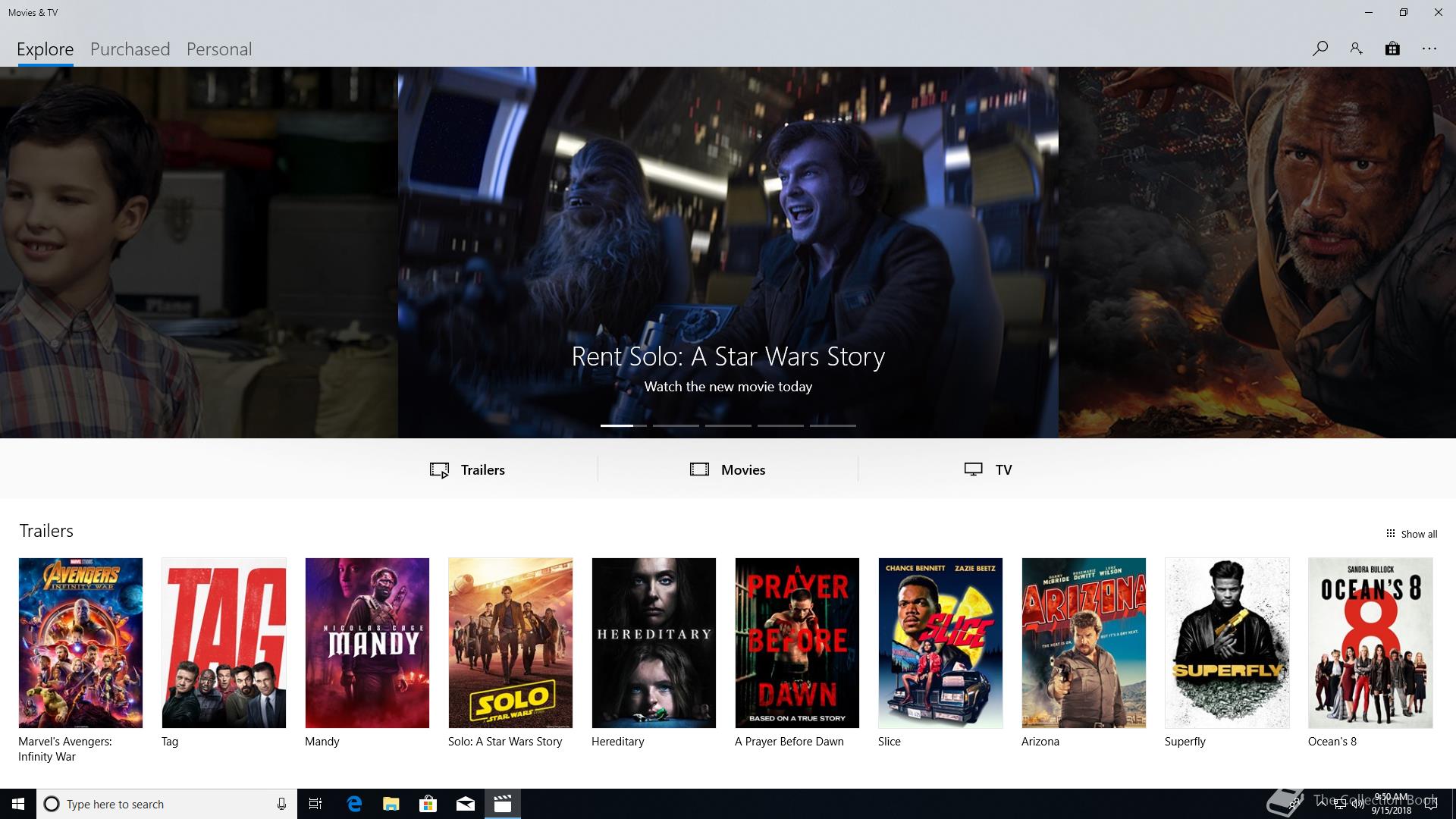1456x819 pixels.
Task: Launch Microsoft Edge from the taskbar
Action: point(354,804)
